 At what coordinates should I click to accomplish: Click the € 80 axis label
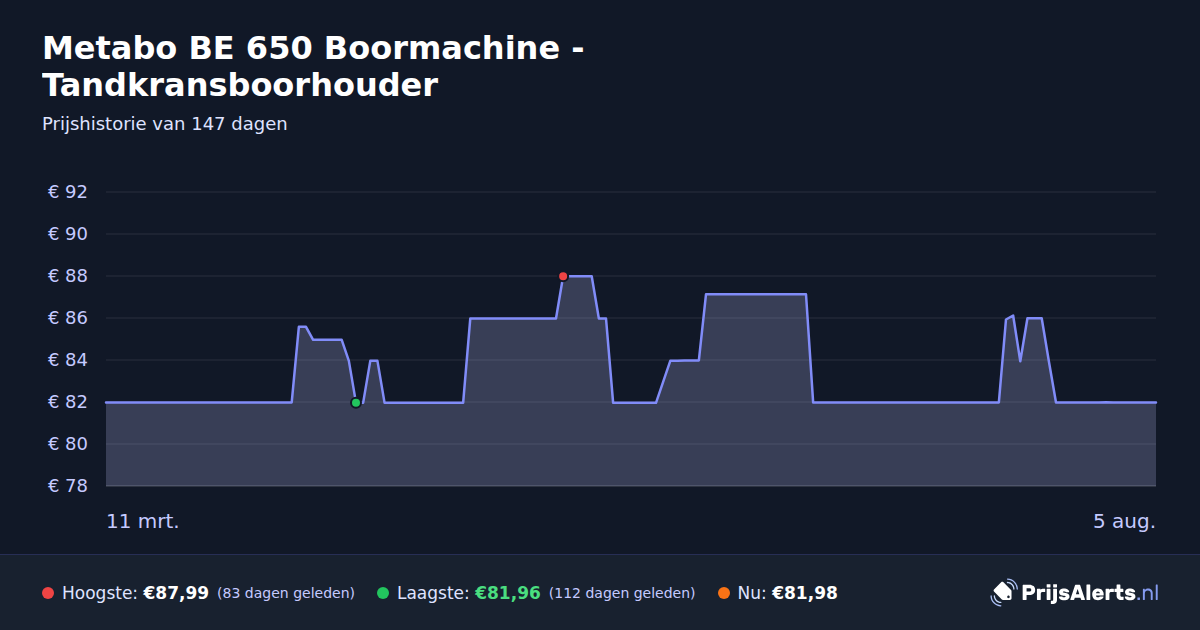[68, 444]
